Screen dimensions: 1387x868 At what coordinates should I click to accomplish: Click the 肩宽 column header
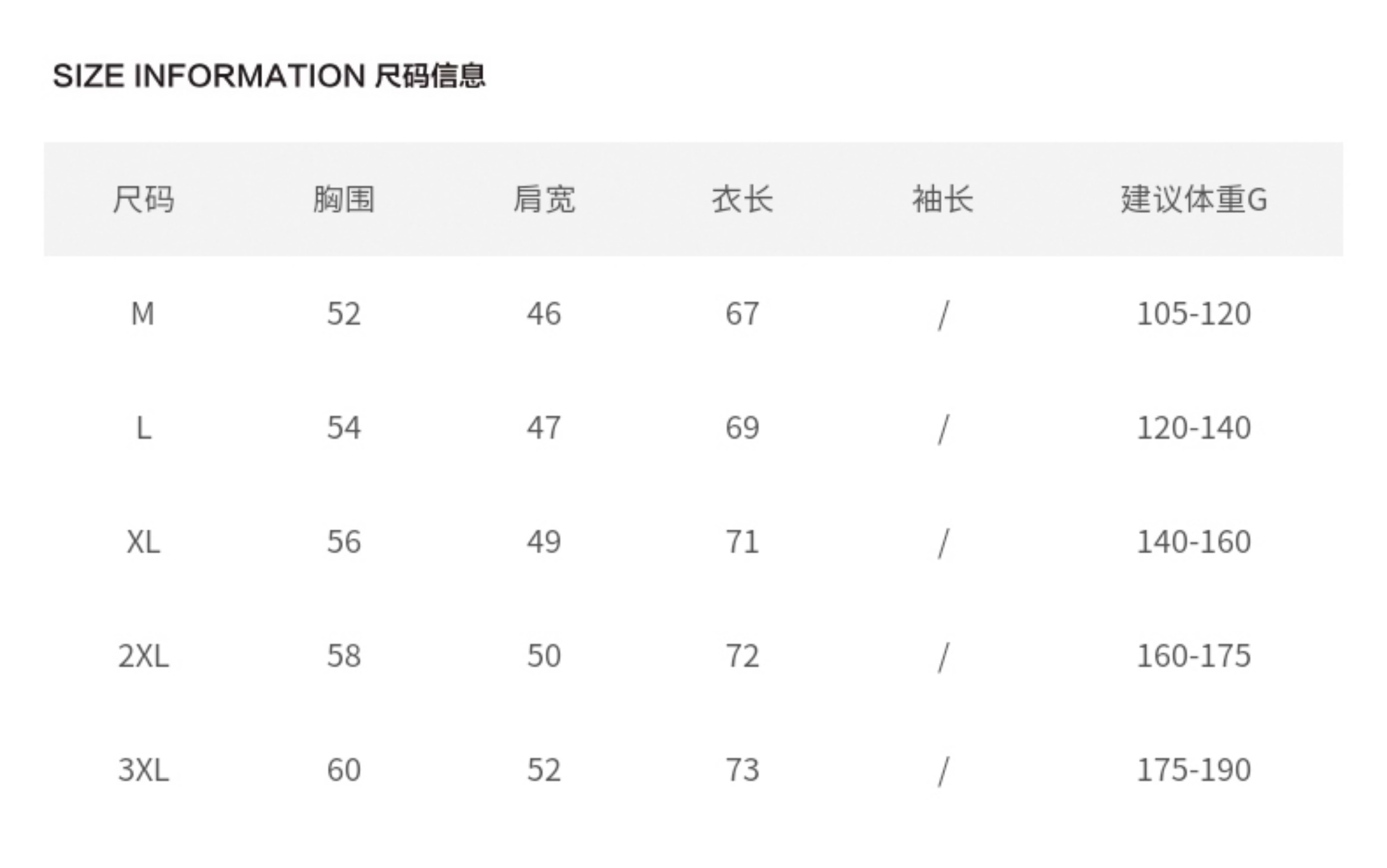(x=544, y=199)
